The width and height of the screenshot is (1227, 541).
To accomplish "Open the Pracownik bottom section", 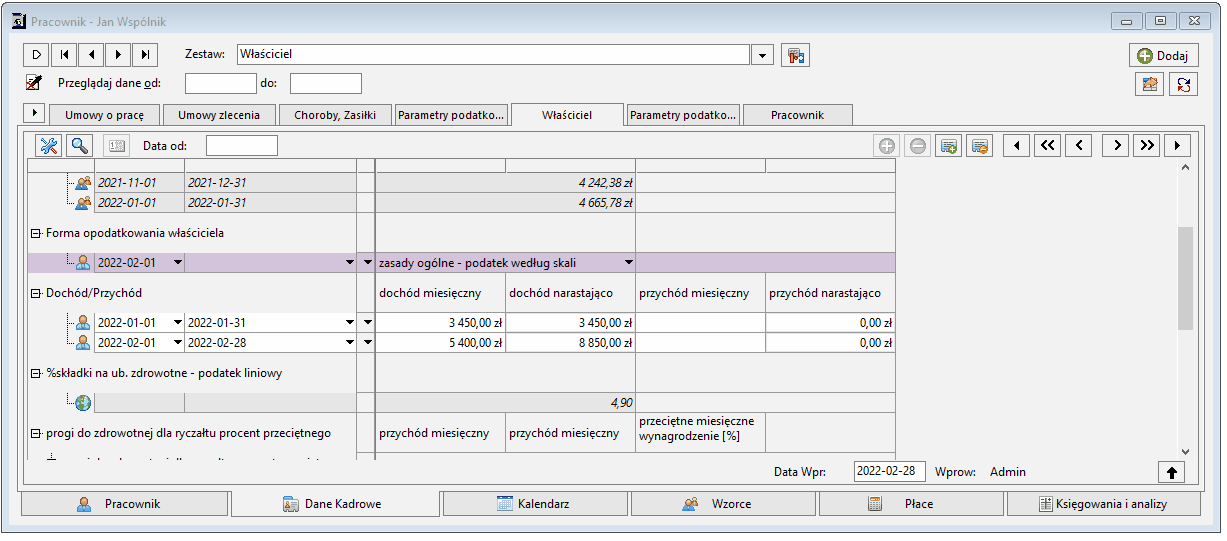I will coord(124,504).
